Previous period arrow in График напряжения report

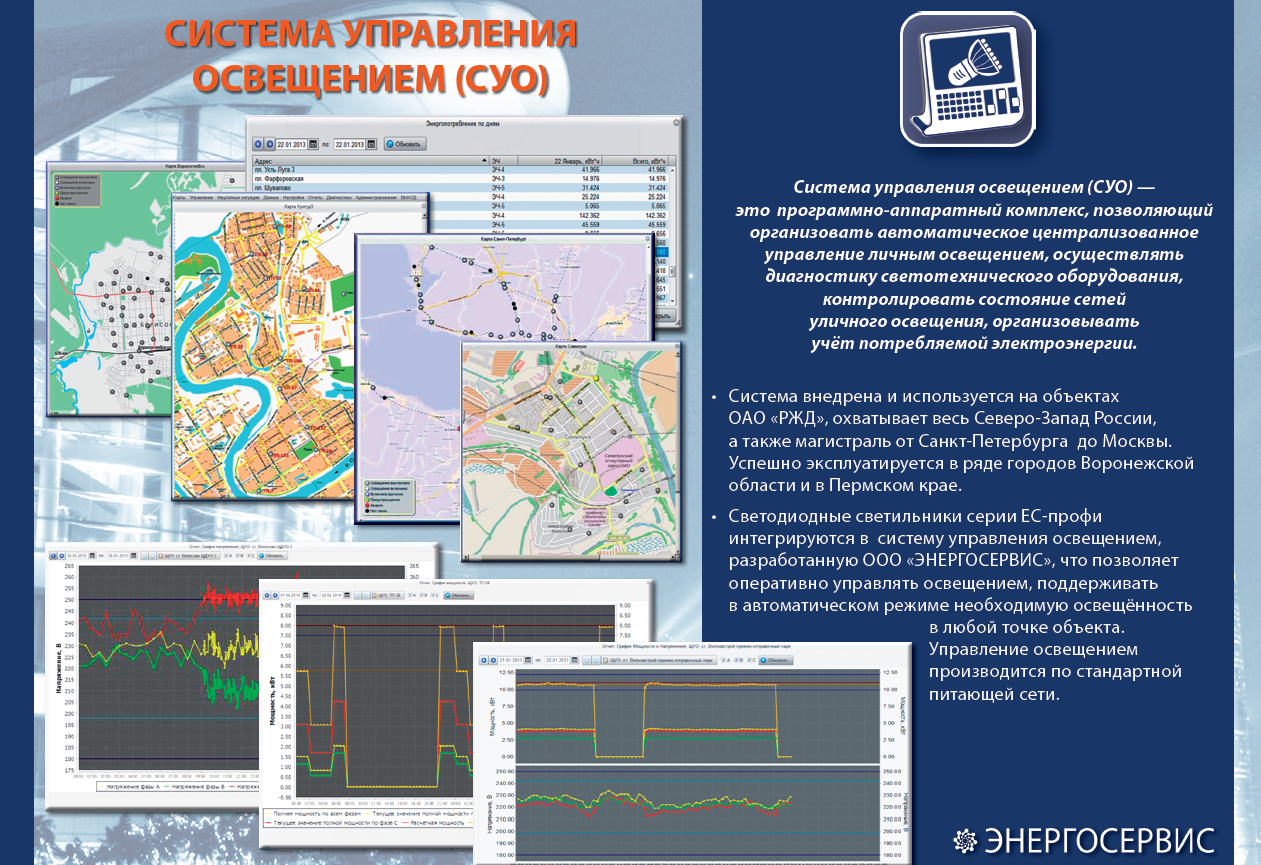[x=53, y=556]
